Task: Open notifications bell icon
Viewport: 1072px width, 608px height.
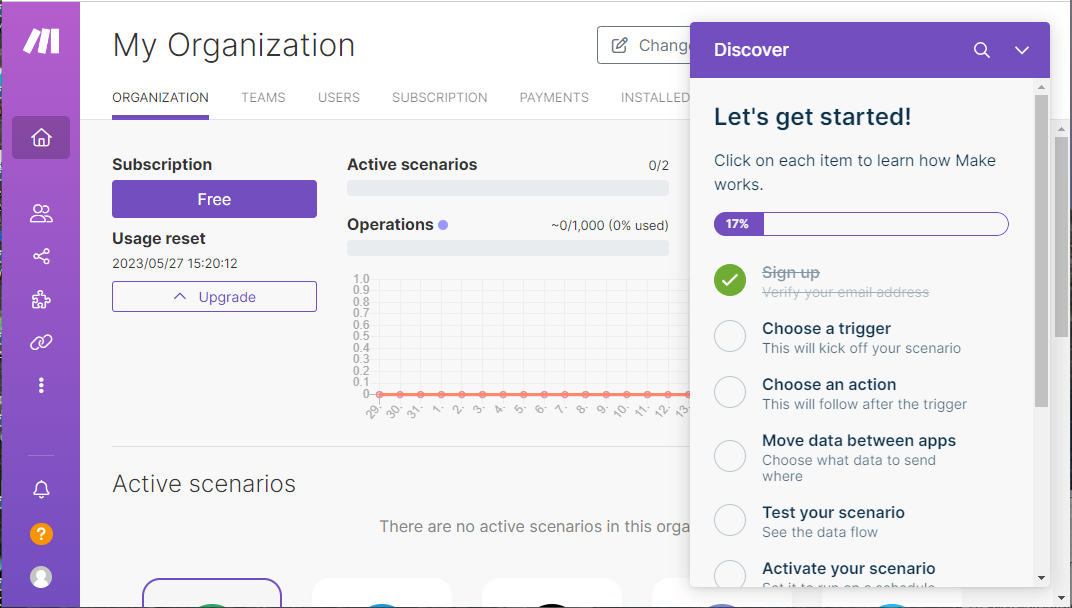Action: tap(41, 489)
